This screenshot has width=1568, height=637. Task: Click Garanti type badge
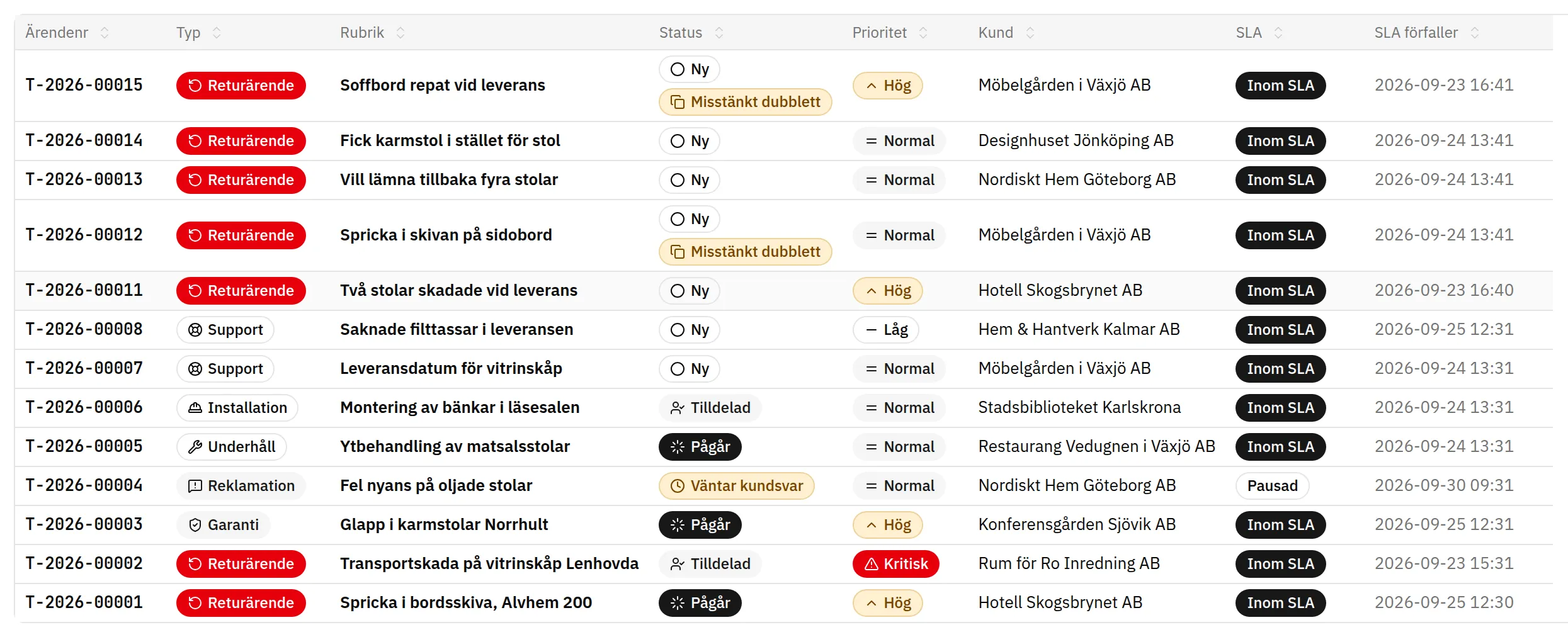click(224, 525)
